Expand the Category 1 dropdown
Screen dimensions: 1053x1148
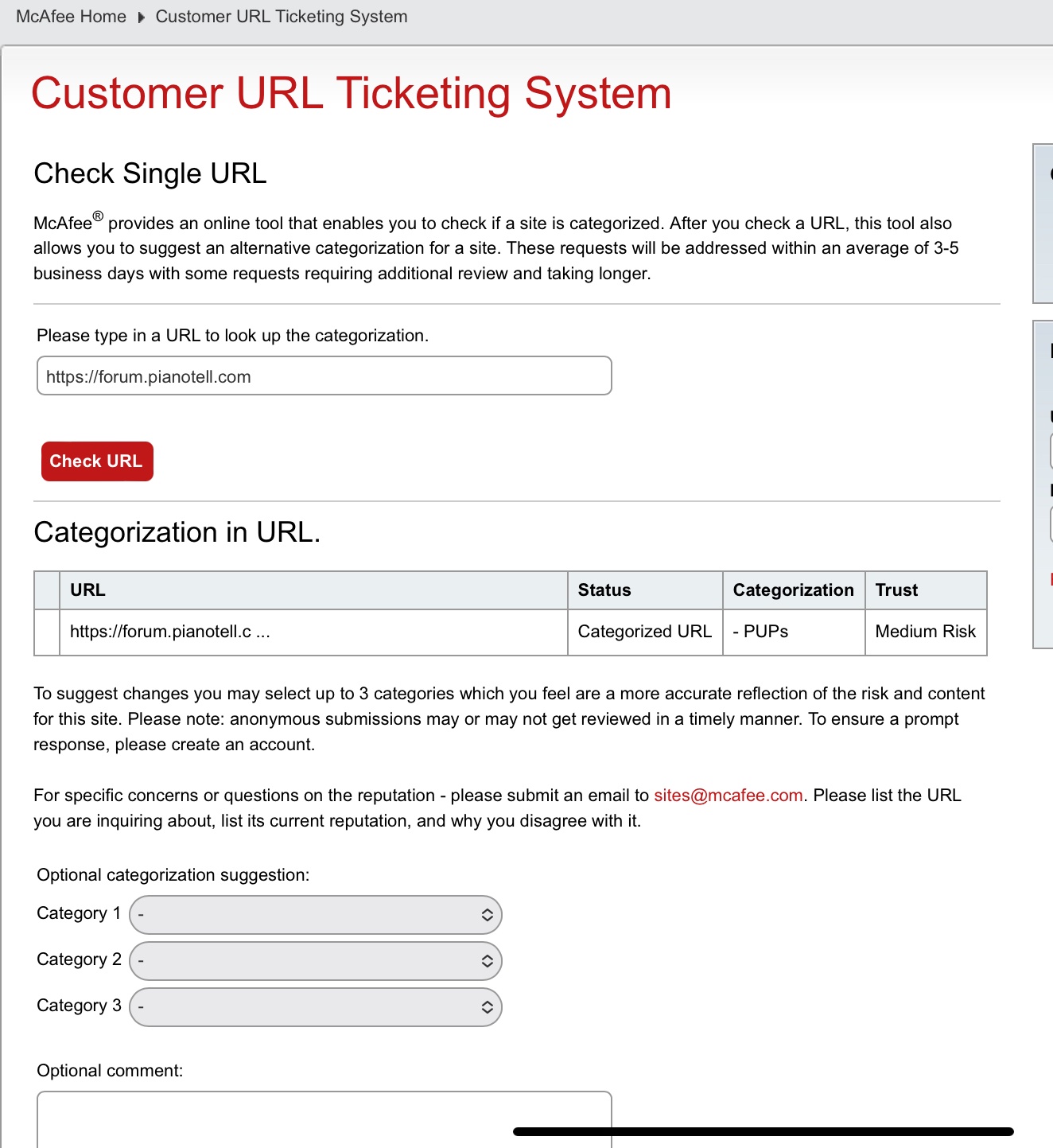pos(316,915)
